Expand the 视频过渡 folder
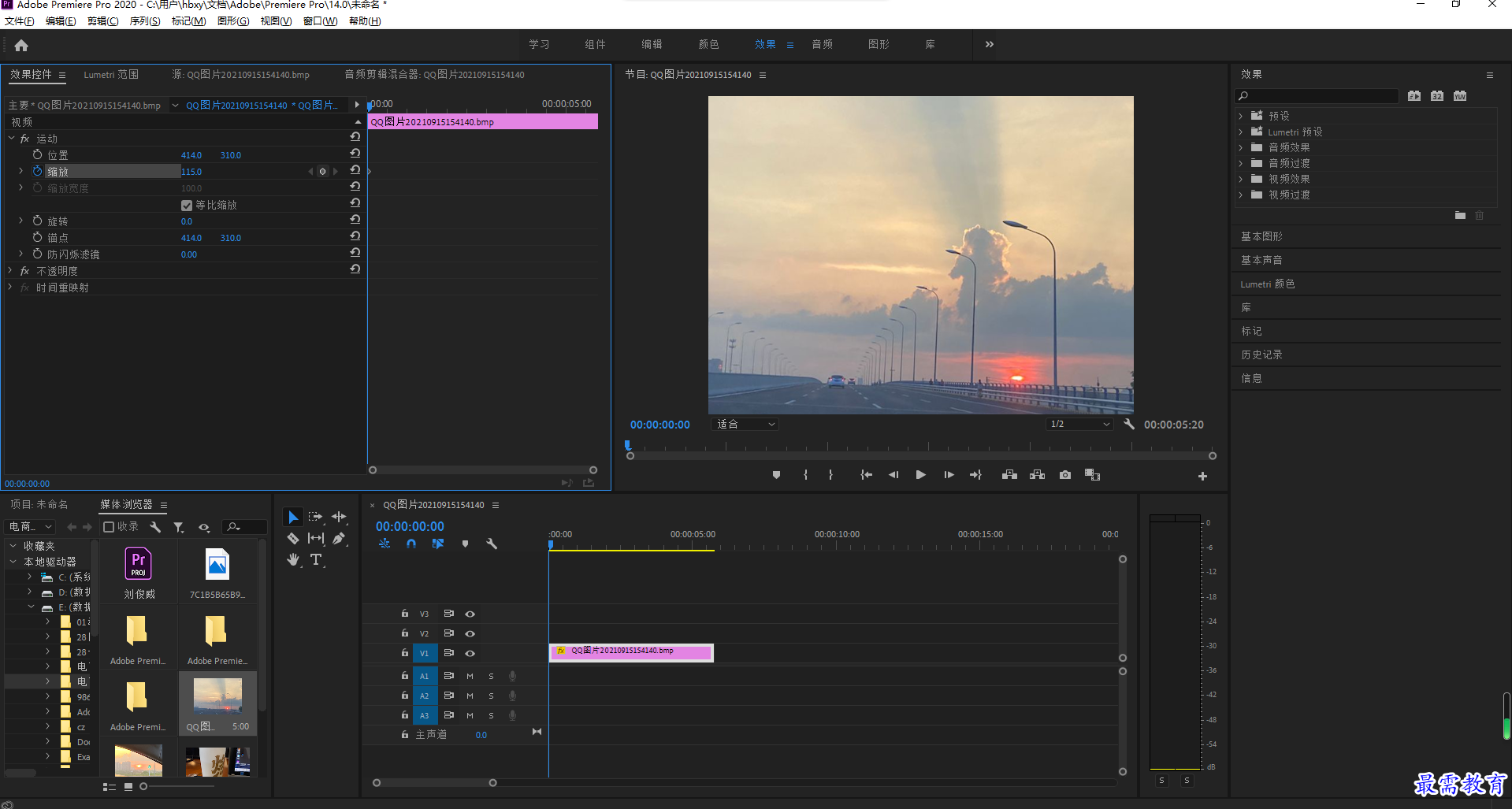This screenshot has width=1512, height=809. 1240,195
